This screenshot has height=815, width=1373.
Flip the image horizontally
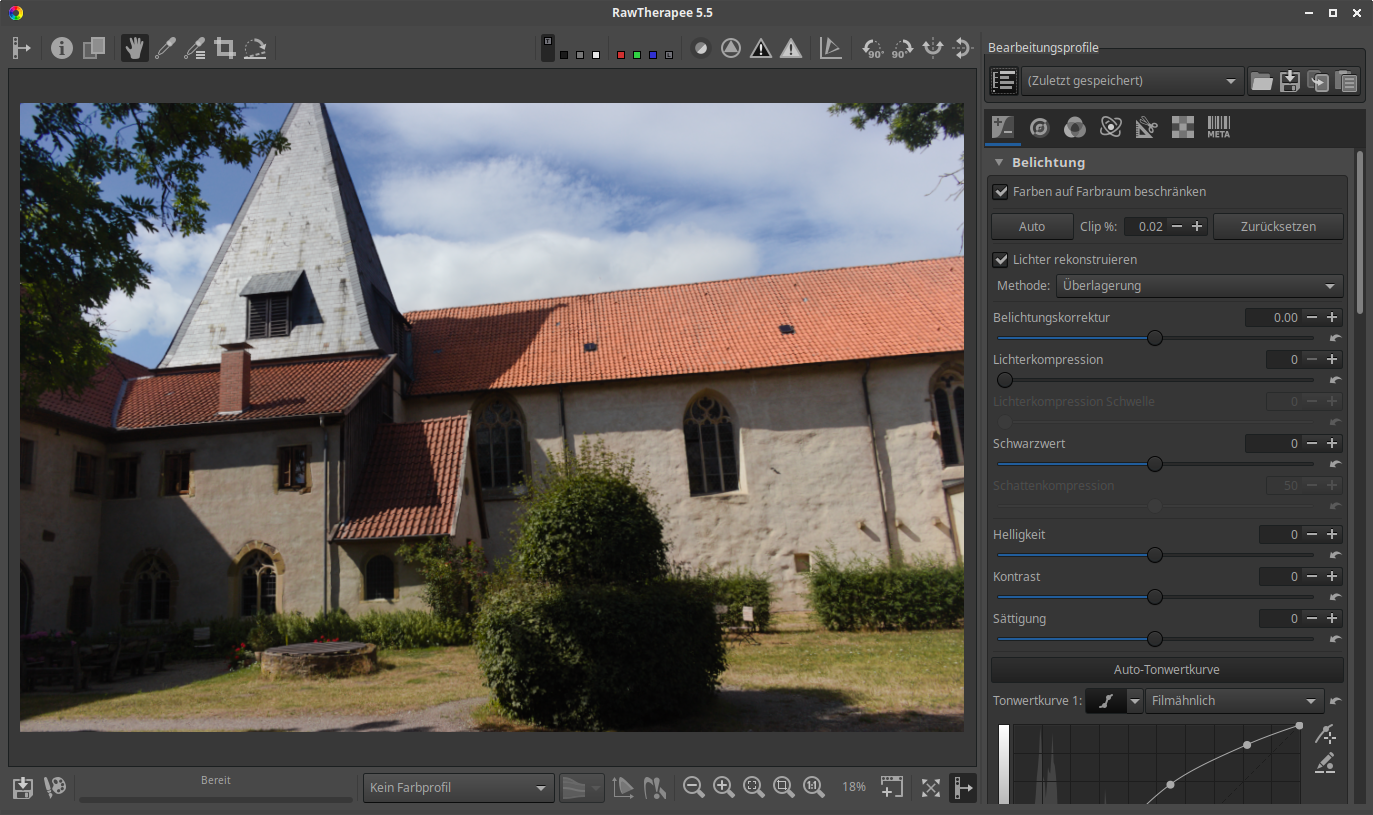[x=933, y=48]
